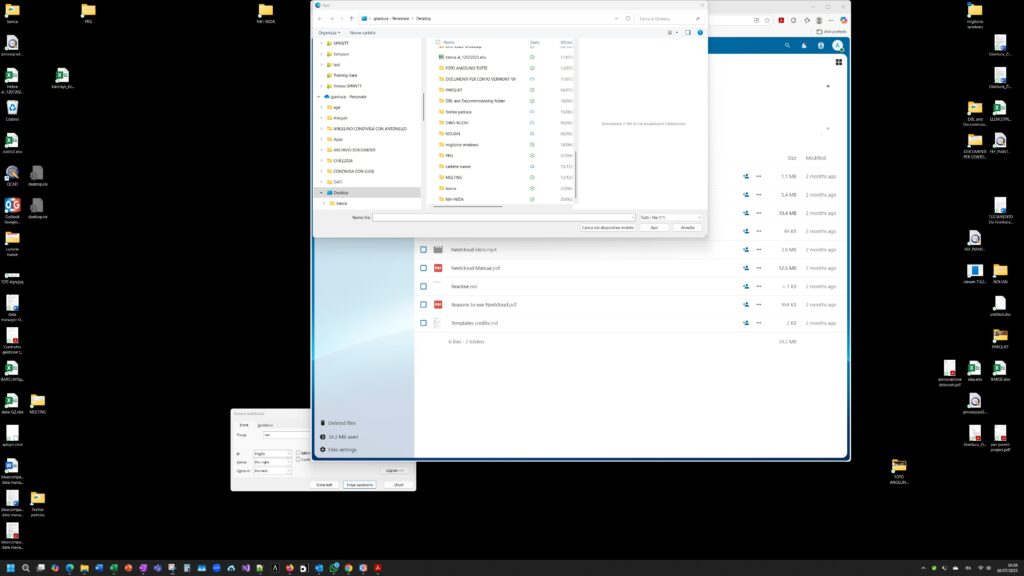Open Files settings gear in sidebar
Screen dimensions: 1024x576
pyautogui.click(x=322, y=450)
